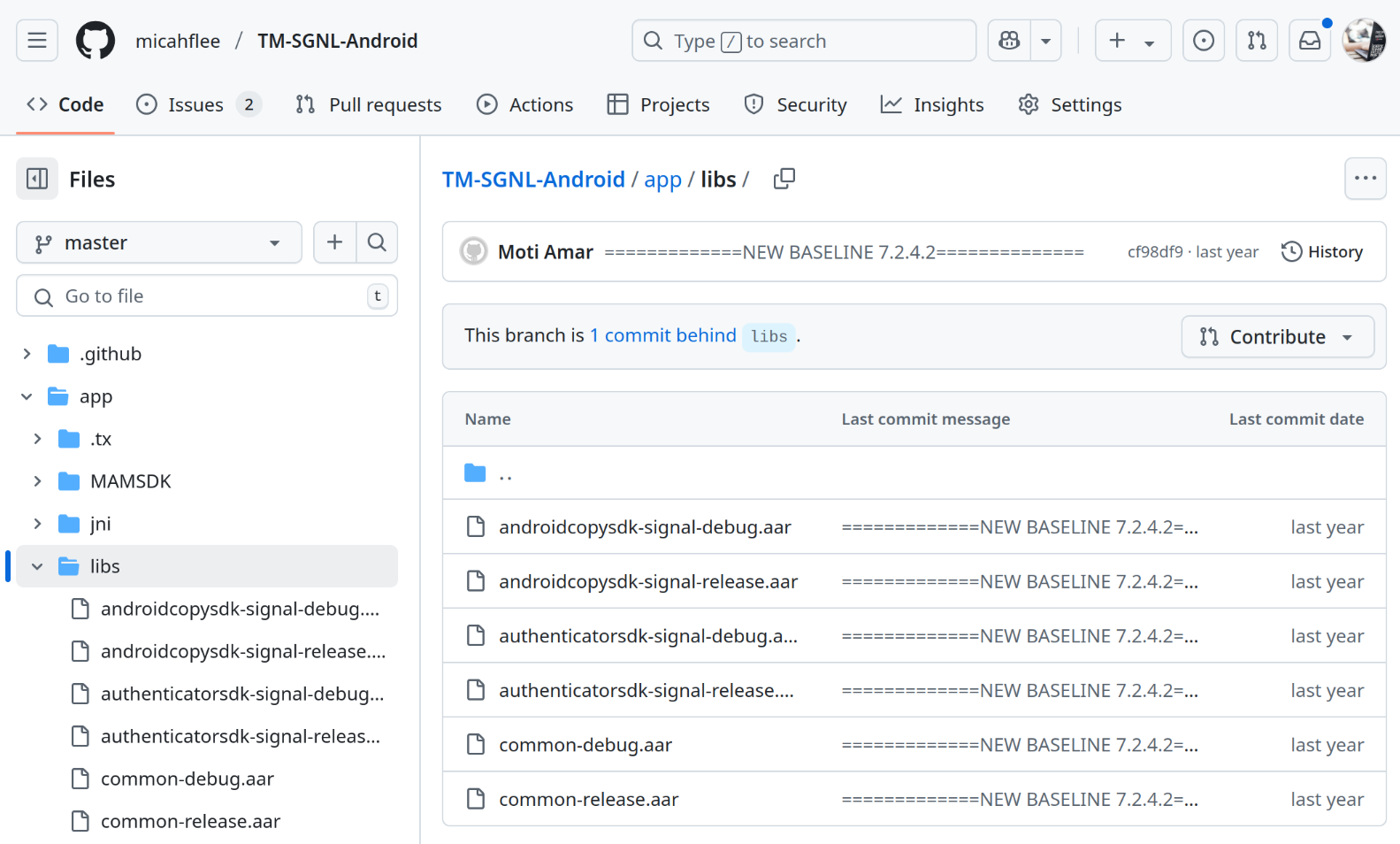Open authenticatorsdk-signal-releas file in sidebar tree
This screenshot has width=1400, height=844.
[241, 736]
